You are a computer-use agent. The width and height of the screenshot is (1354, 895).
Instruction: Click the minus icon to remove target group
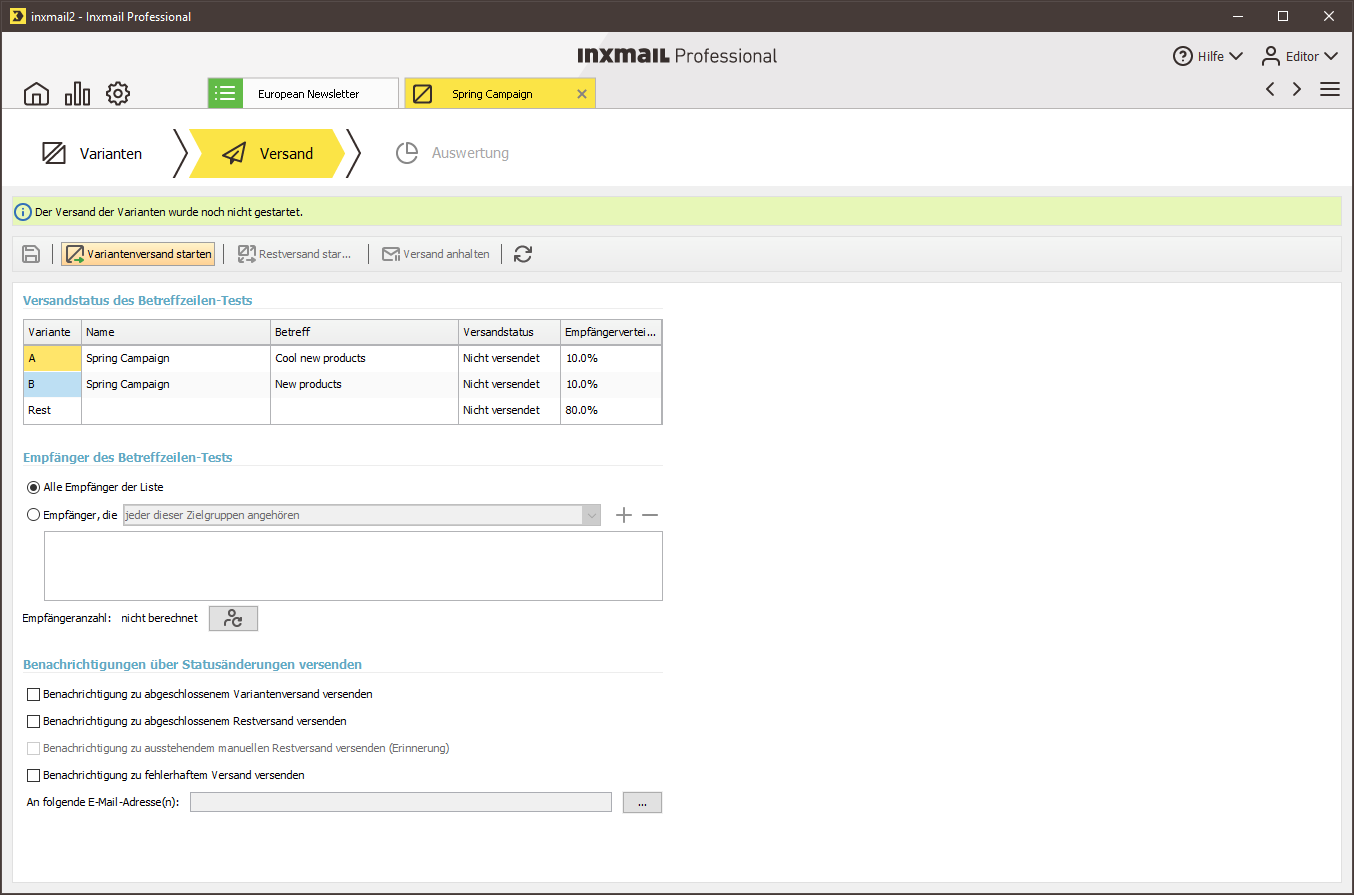click(650, 515)
